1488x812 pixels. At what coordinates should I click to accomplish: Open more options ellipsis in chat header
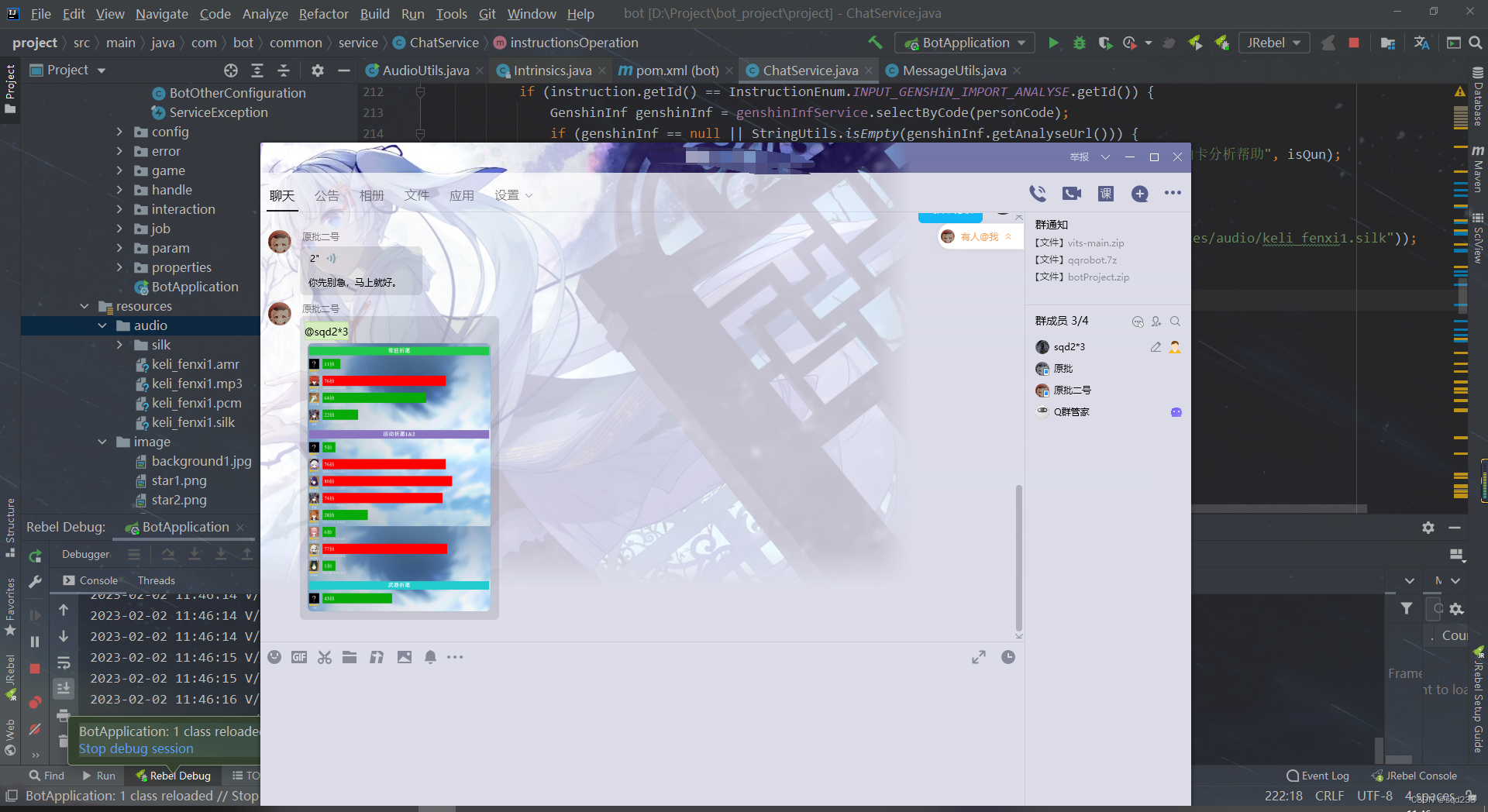(x=1173, y=193)
